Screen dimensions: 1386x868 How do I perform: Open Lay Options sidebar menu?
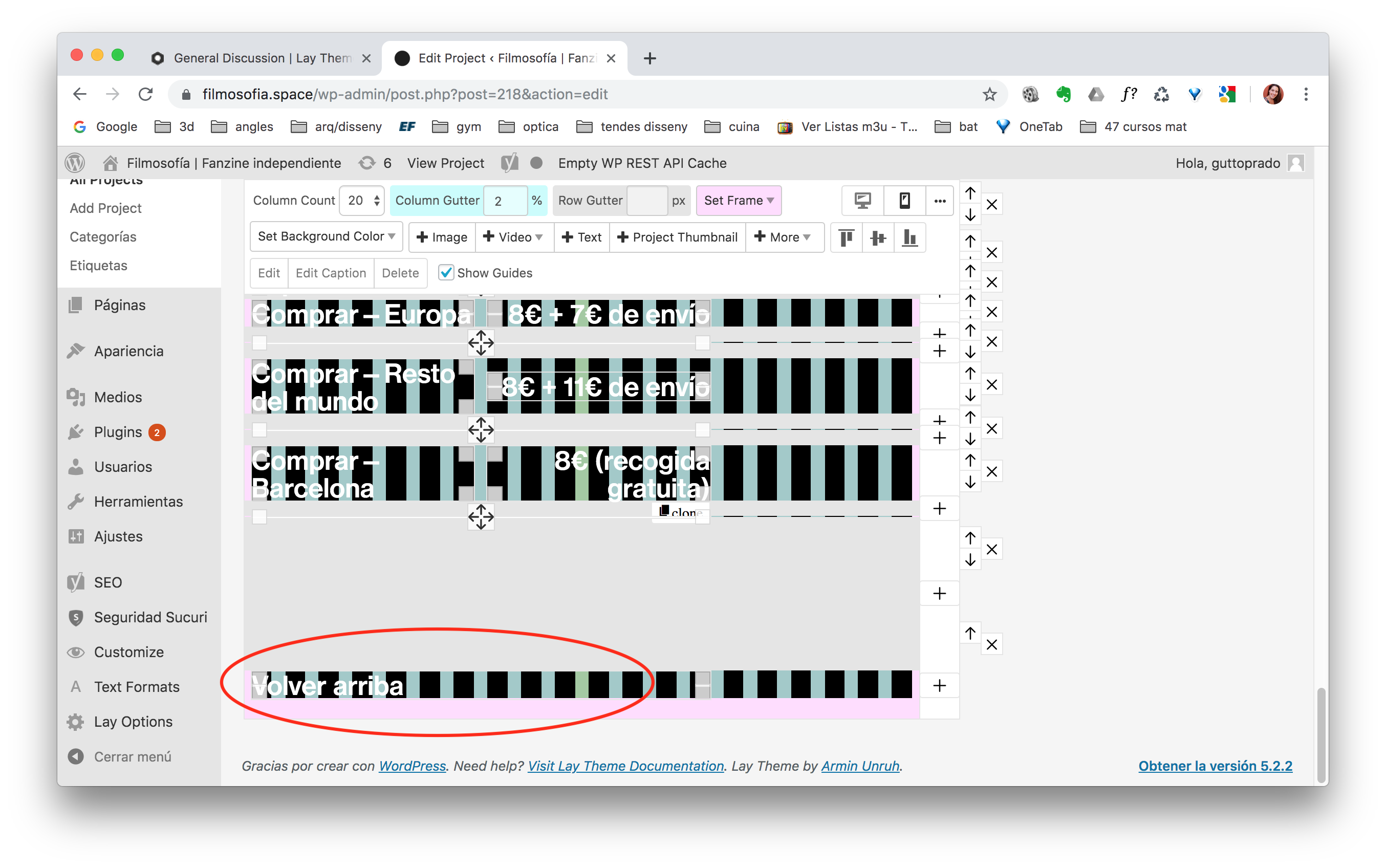(x=133, y=722)
